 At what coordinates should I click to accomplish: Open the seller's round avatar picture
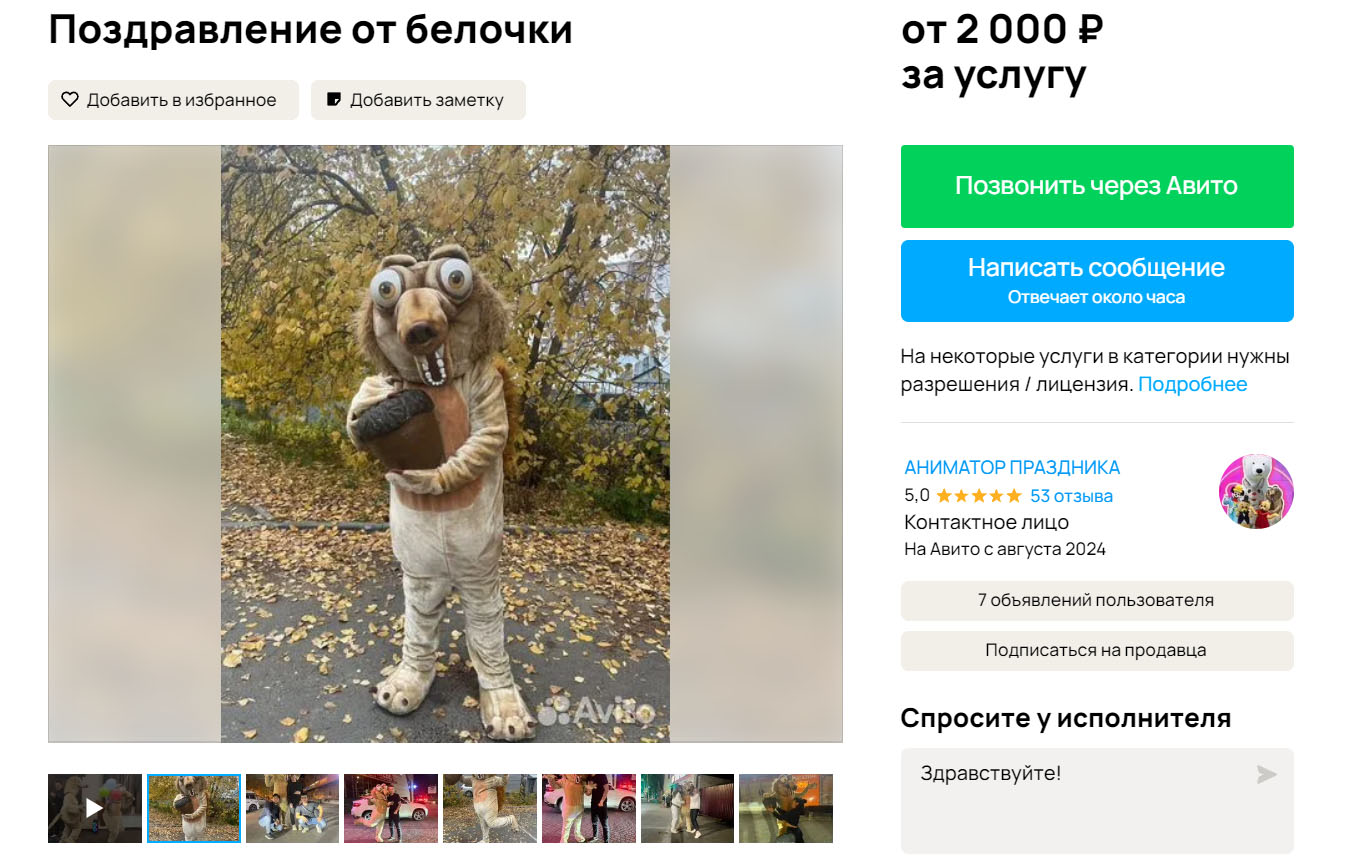click(x=1256, y=491)
